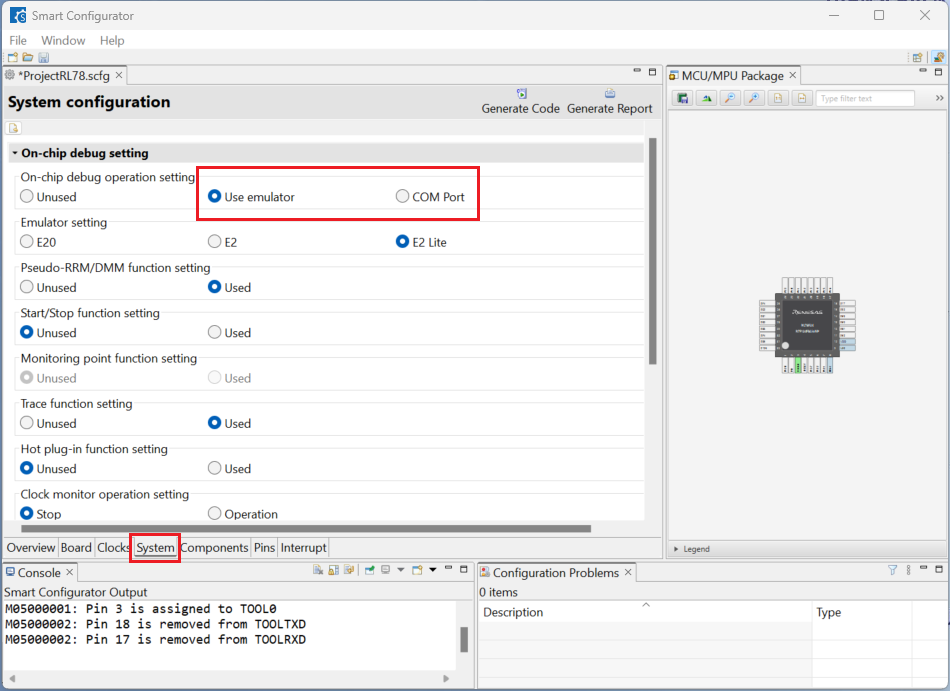Close the MCU/MPU Package view tab
Screen dimensions: 950x691
coord(792,75)
